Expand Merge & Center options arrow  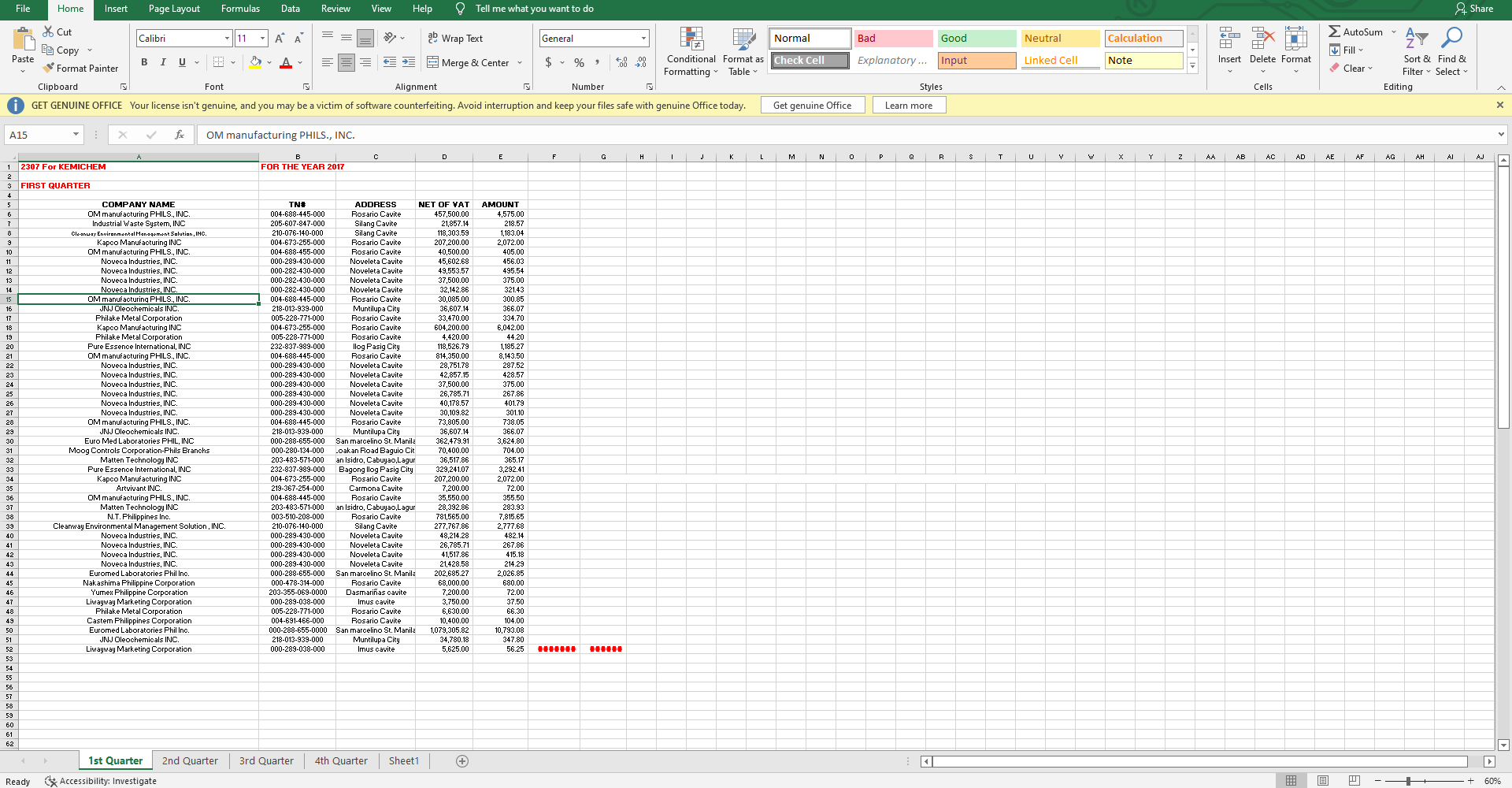[x=520, y=62]
